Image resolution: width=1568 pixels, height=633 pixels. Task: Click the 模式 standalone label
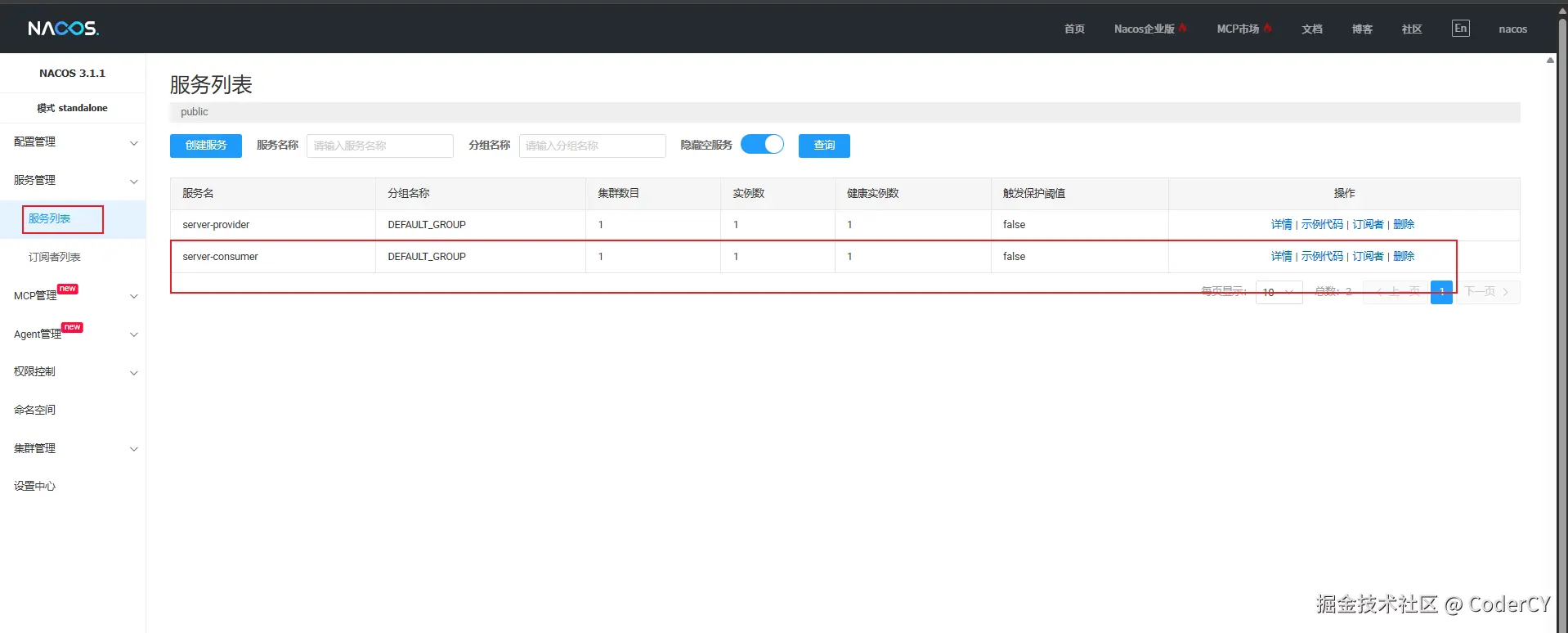pyautogui.click(x=72, y=108)
